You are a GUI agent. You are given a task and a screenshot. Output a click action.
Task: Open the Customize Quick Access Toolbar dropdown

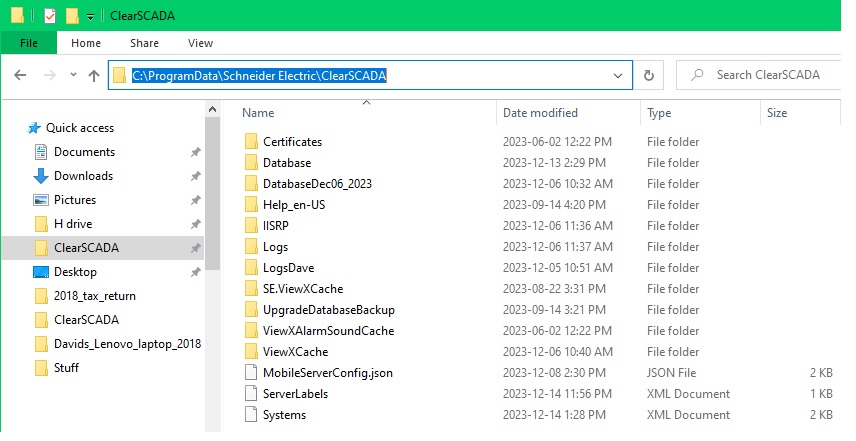point(91,17)
